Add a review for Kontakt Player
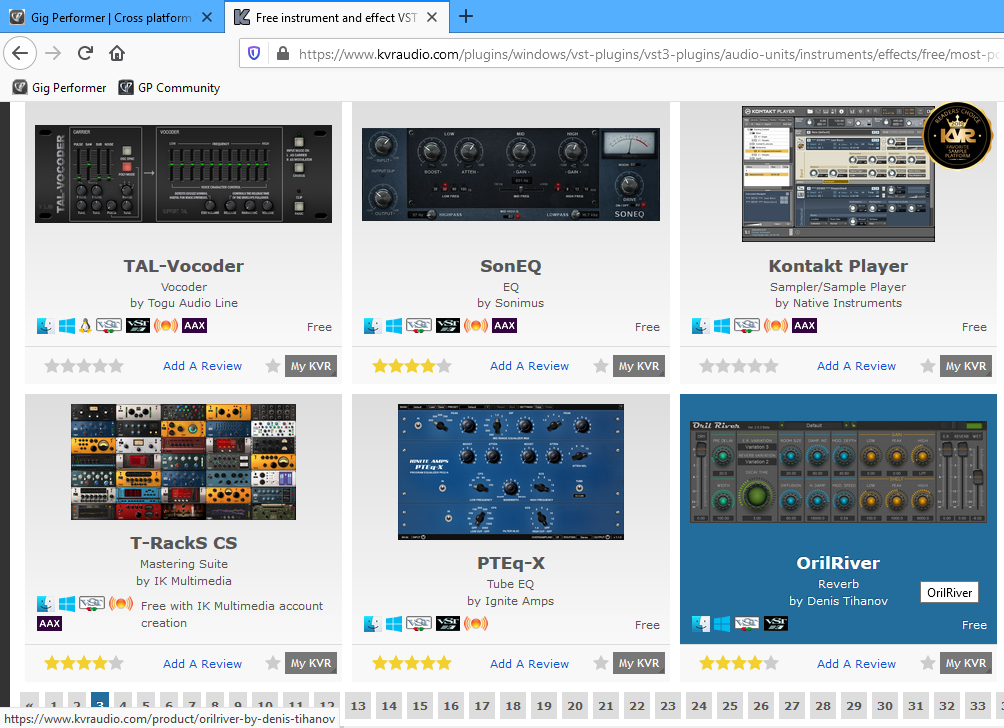Screen dimensions: 1004x728 [x=856, y=366]
